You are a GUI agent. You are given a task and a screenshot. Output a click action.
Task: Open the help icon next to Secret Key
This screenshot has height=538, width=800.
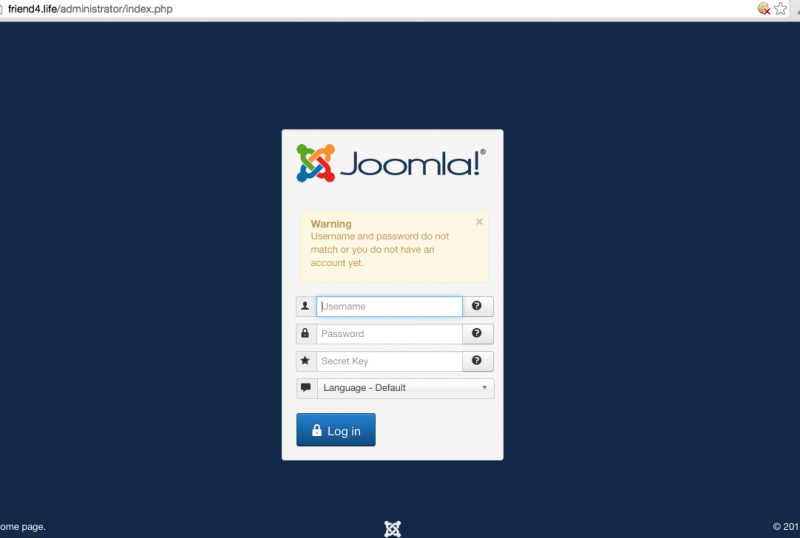[477, 361]
